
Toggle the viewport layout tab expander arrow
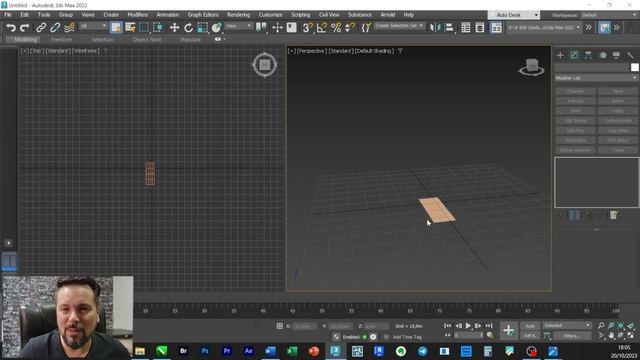[x=9, y=243]
